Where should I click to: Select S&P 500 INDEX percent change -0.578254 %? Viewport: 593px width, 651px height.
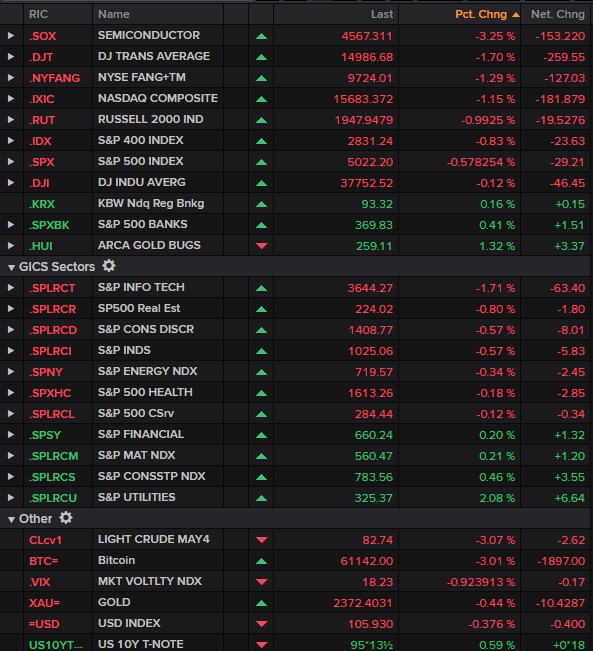[x=481, y=162]
